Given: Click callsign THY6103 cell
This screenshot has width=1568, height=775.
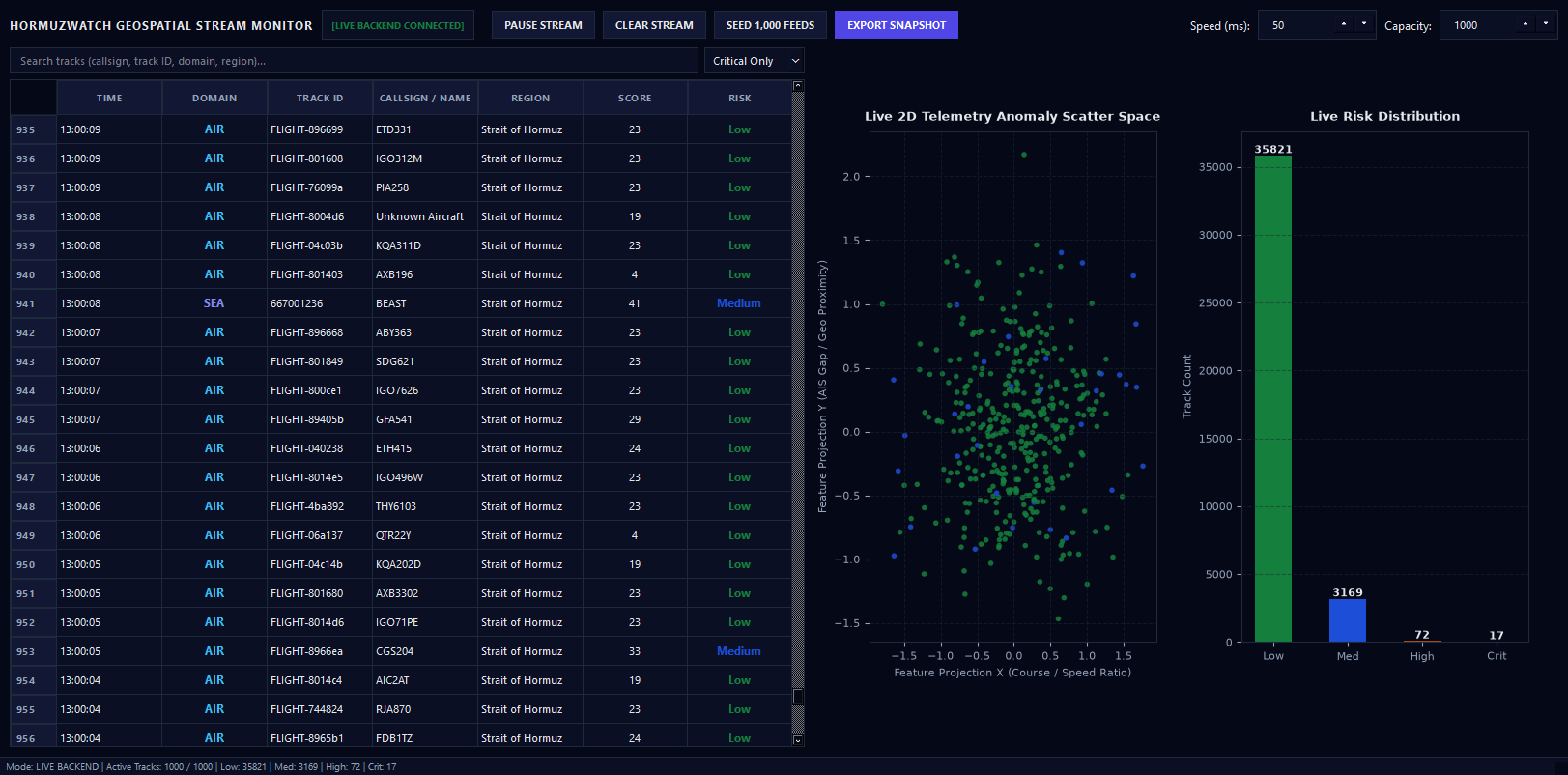Looking at the screenshot, I should [425, 506].
